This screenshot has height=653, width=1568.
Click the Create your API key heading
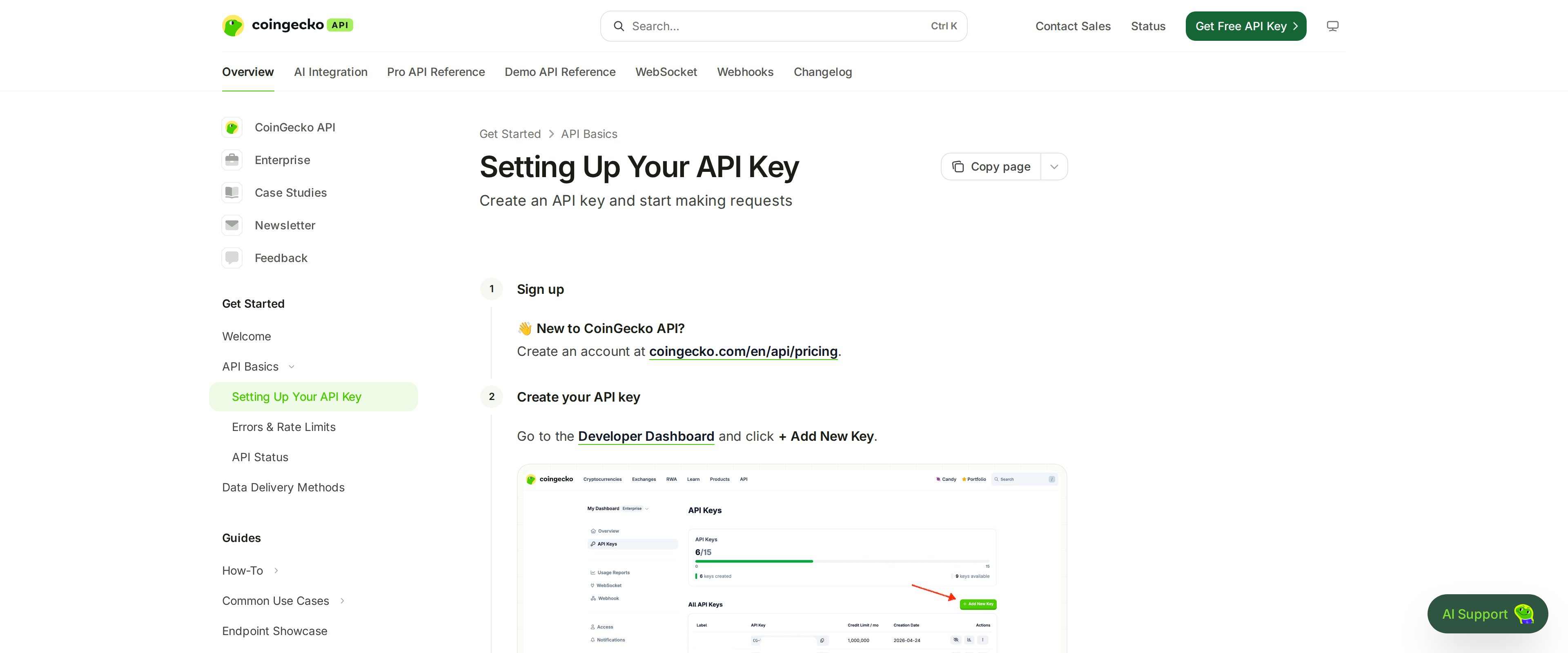pos(578,397)
